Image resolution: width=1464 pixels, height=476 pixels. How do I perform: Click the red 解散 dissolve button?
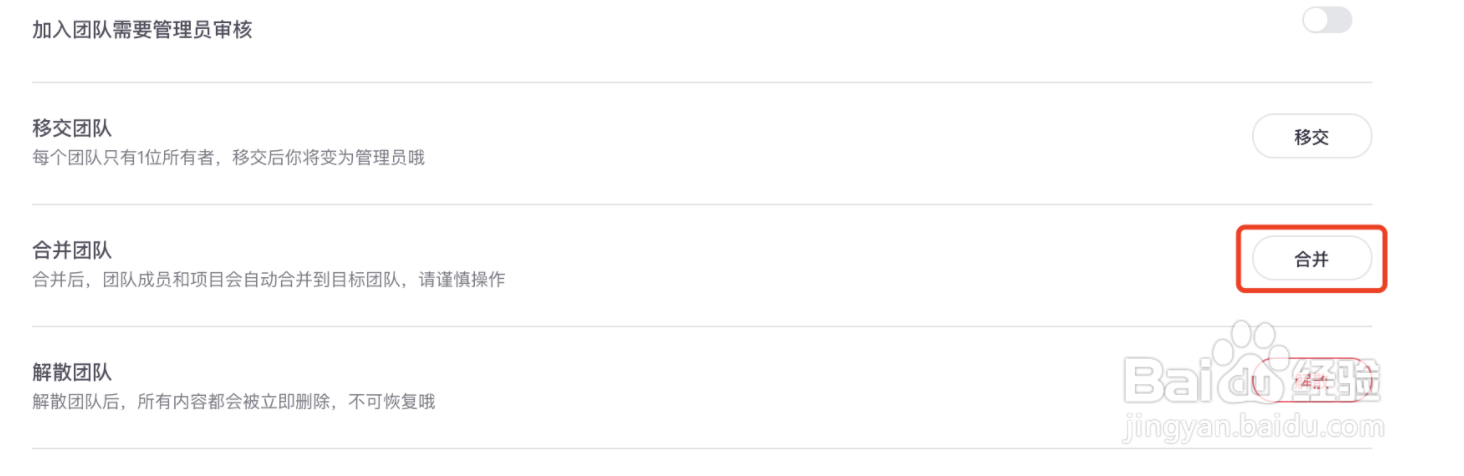(1310, 380)
